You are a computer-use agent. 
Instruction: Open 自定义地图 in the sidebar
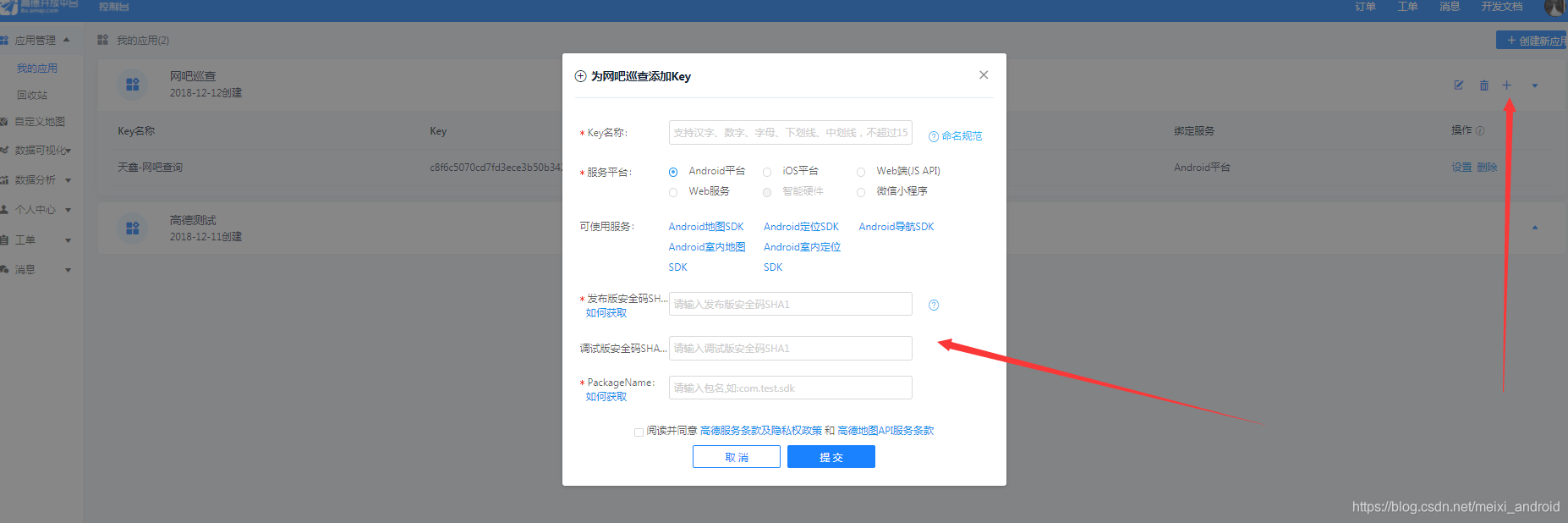point(39,122)
